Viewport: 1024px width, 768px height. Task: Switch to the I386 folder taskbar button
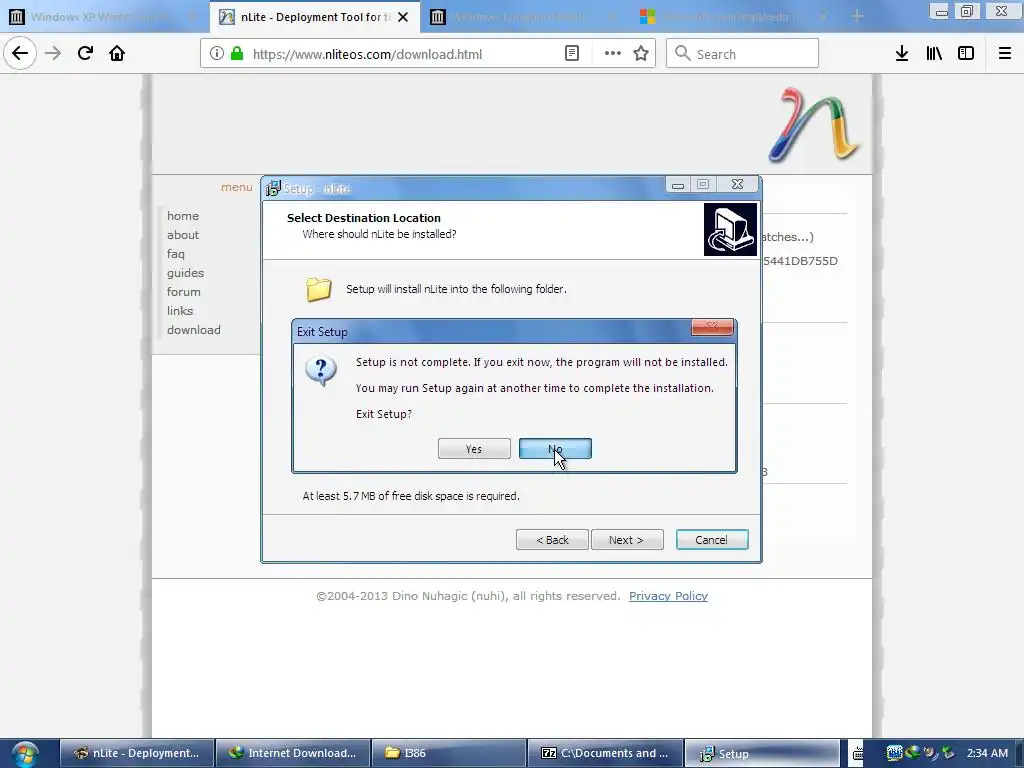[449, 753]
